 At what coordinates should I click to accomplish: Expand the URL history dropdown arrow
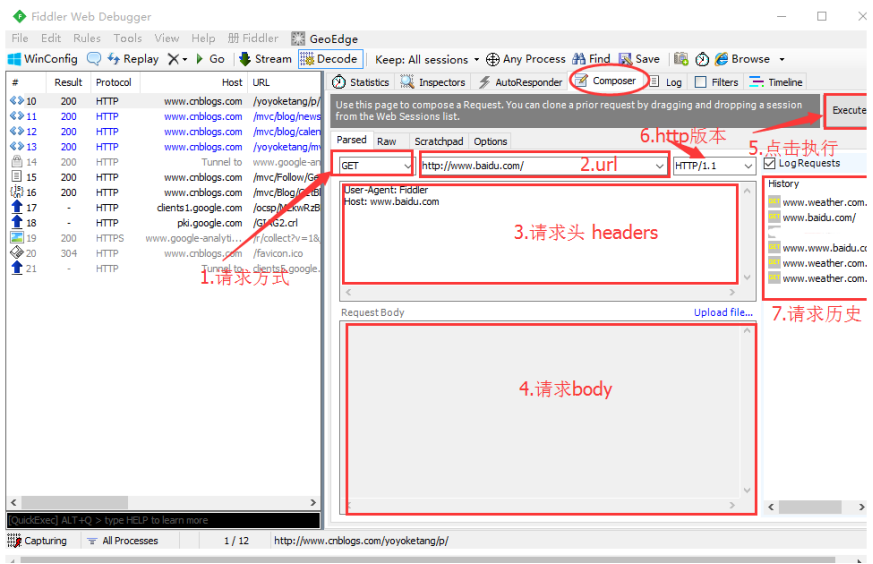pos(659,165)
